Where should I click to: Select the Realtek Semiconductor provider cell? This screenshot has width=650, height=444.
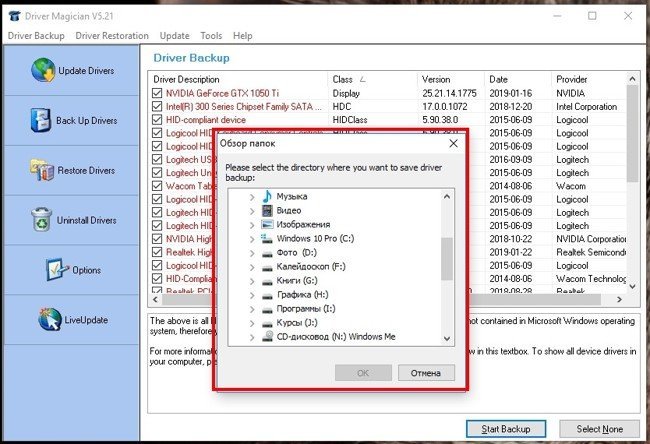tap(591, 252)
